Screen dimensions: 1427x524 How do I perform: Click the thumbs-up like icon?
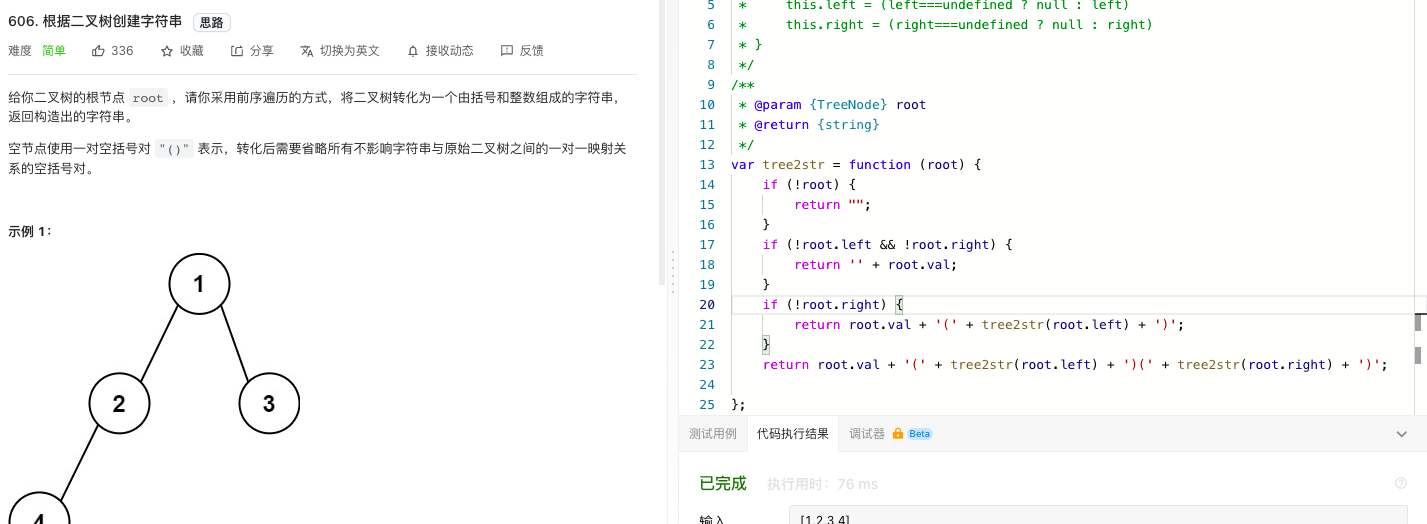tap(98, 51)
